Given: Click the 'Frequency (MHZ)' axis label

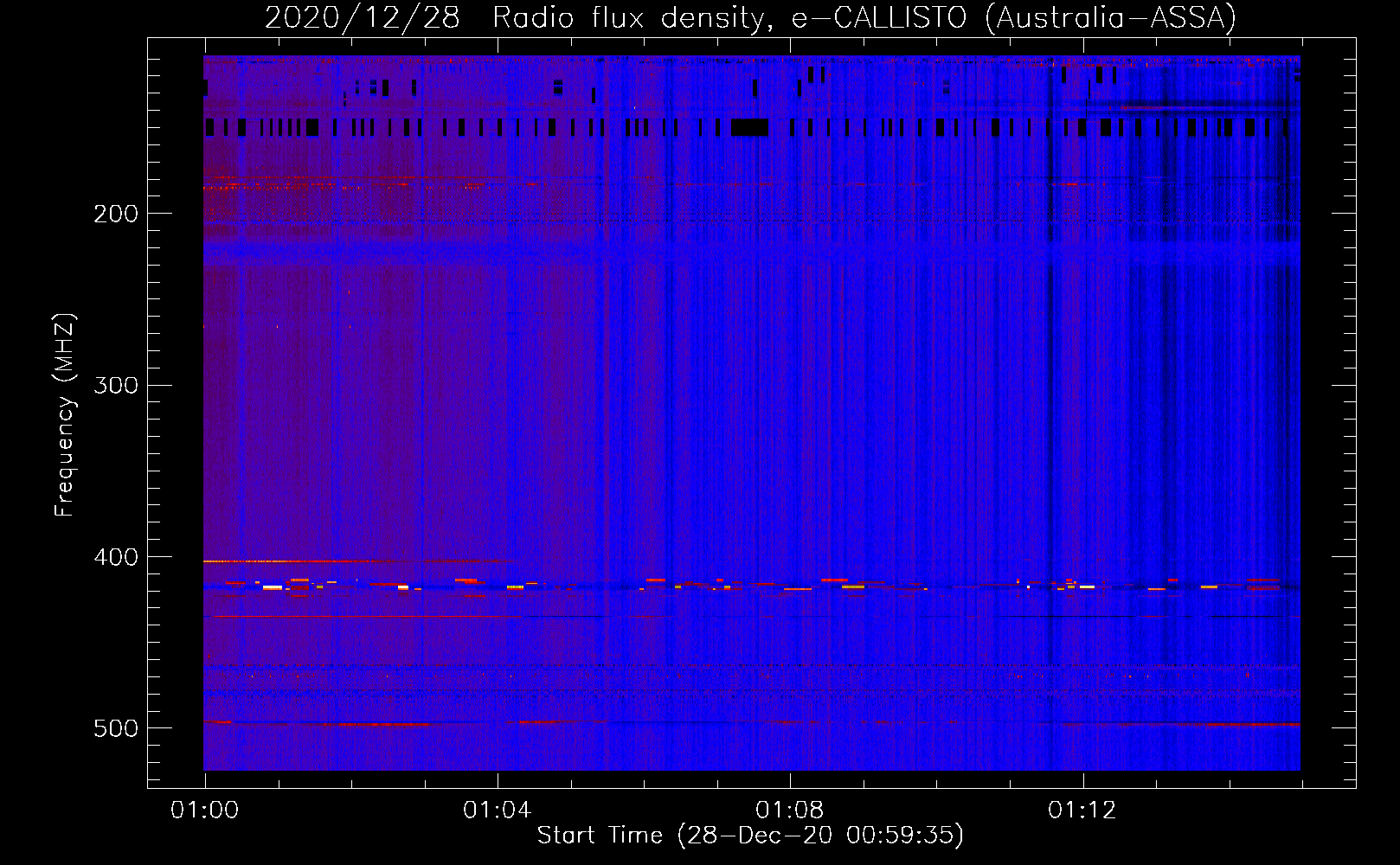Looking at the screenshot, I should click(65, 415).
